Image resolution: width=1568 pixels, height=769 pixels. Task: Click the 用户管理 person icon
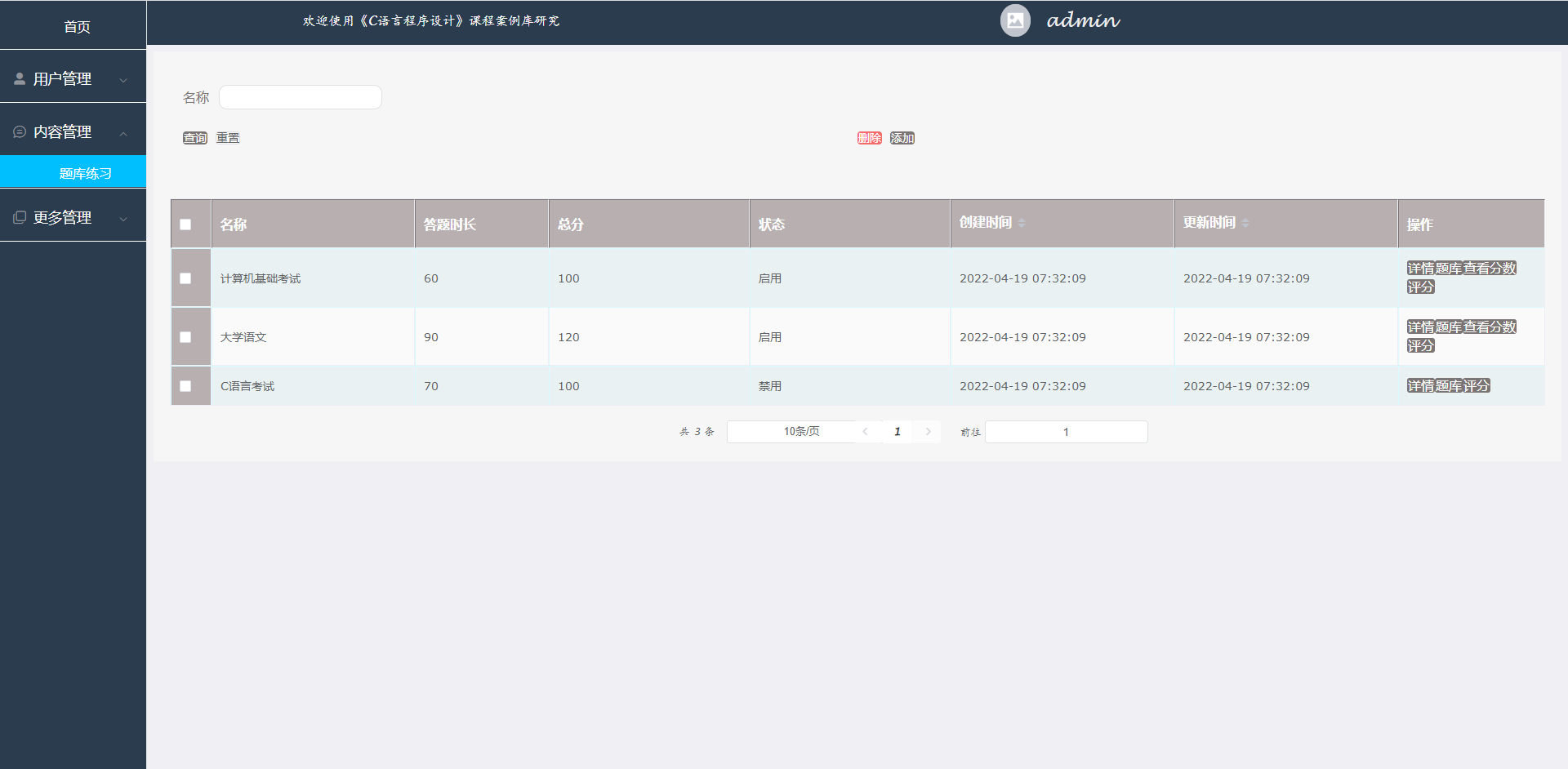(x=20, y=79)
